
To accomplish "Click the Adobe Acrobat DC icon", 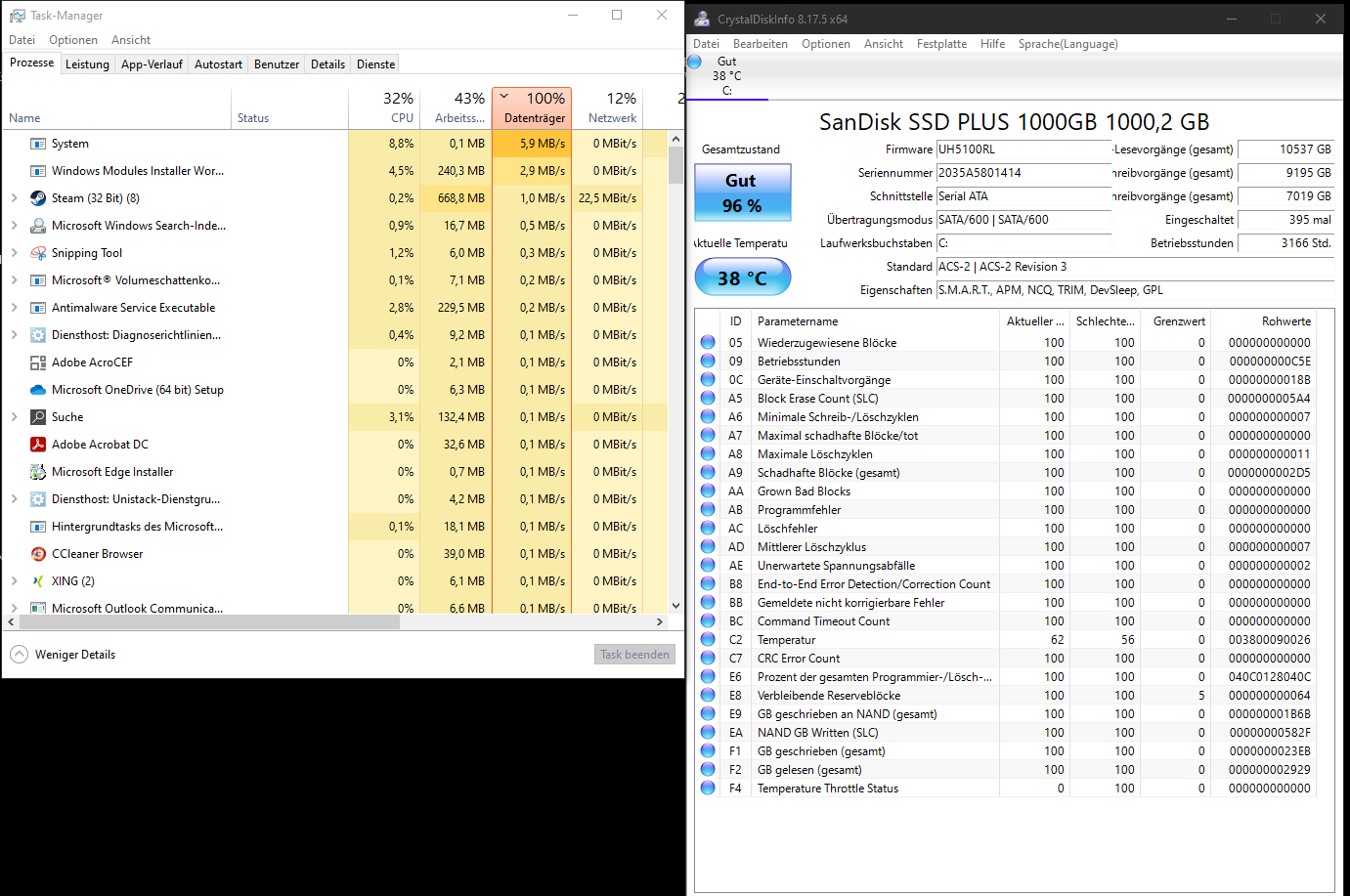I will 38,445.
